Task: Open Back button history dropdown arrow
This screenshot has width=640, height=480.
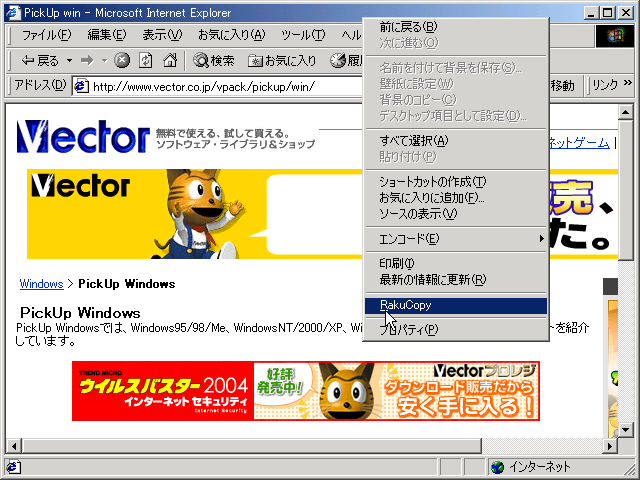Action: click(x=69, y=61)
